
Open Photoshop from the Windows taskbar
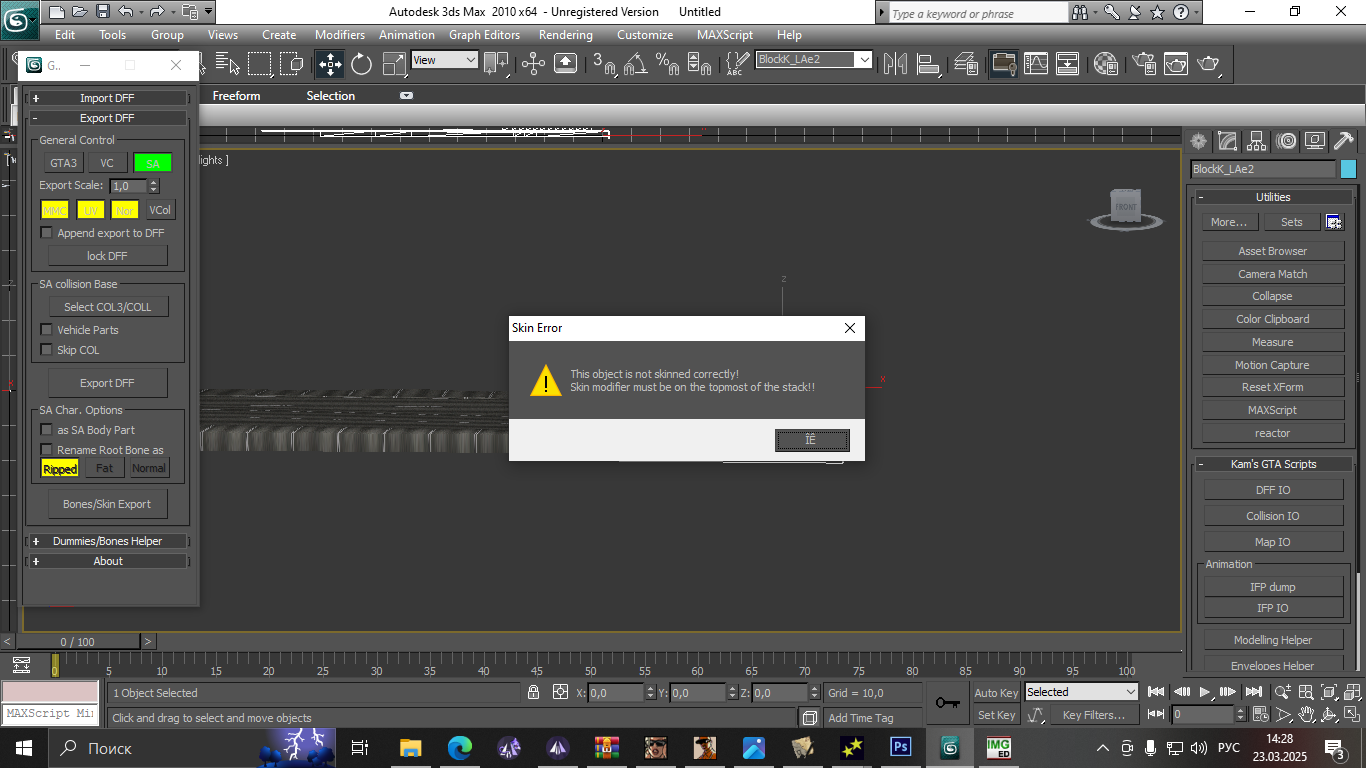pyautogui.click(x=900, y=747)
